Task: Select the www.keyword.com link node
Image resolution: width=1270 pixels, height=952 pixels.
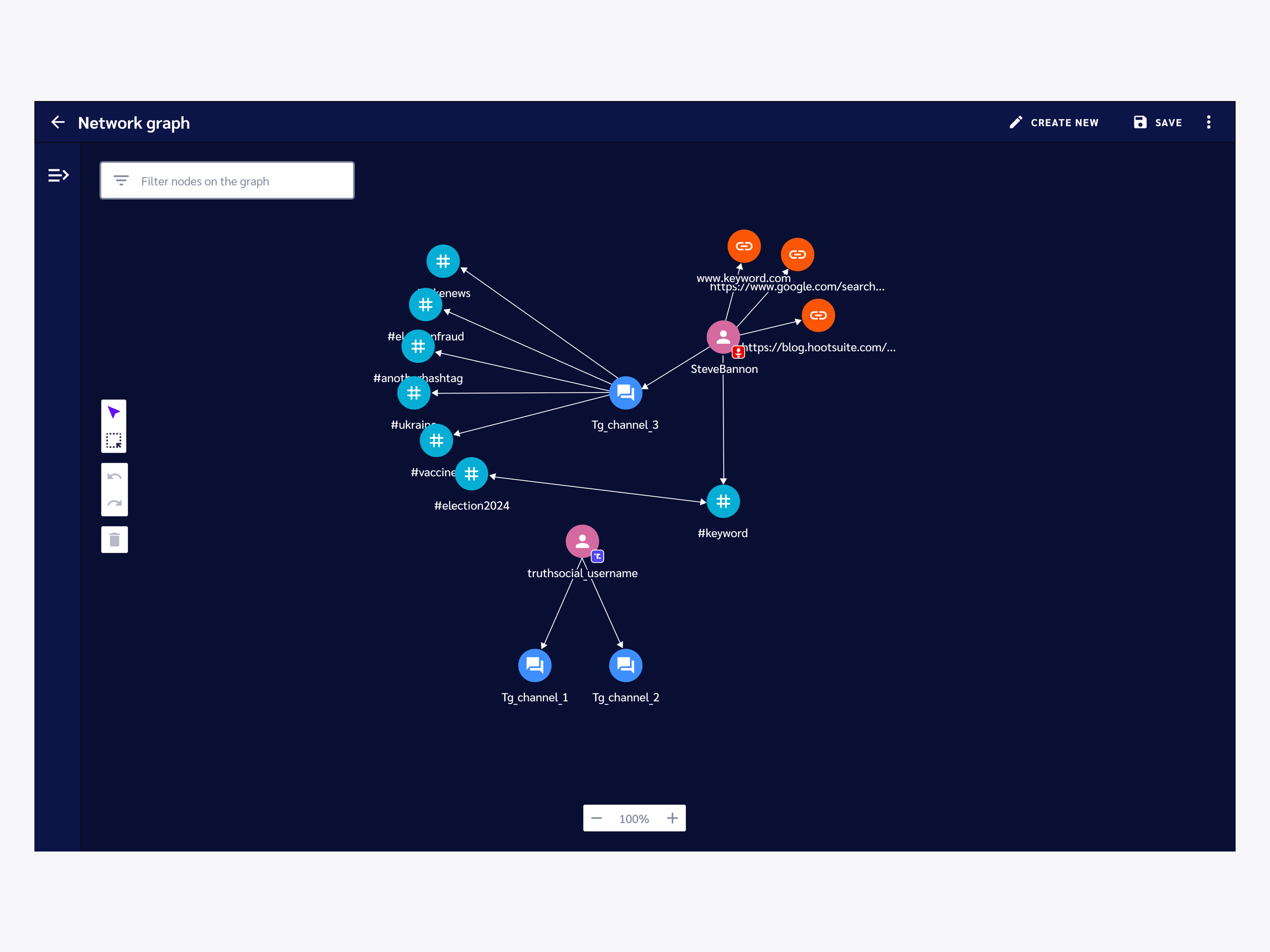Action: pyautogui.click(x=744, y=246)
